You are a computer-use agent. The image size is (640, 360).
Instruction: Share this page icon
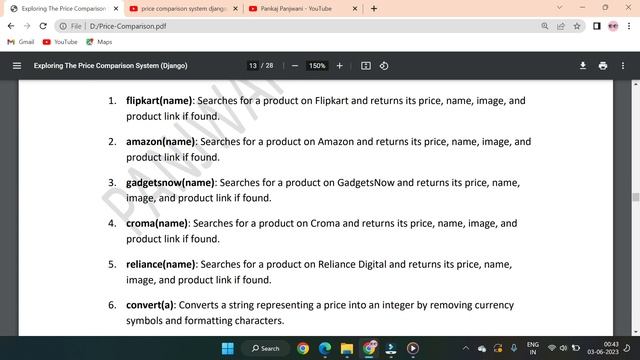pyautogui.click(x=560, y=26)
